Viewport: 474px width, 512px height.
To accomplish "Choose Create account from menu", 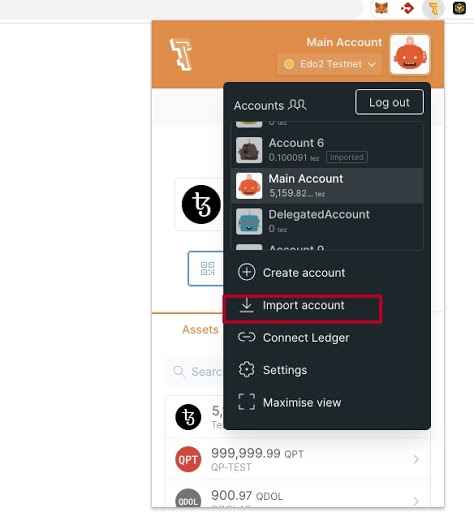I will 292,272.
